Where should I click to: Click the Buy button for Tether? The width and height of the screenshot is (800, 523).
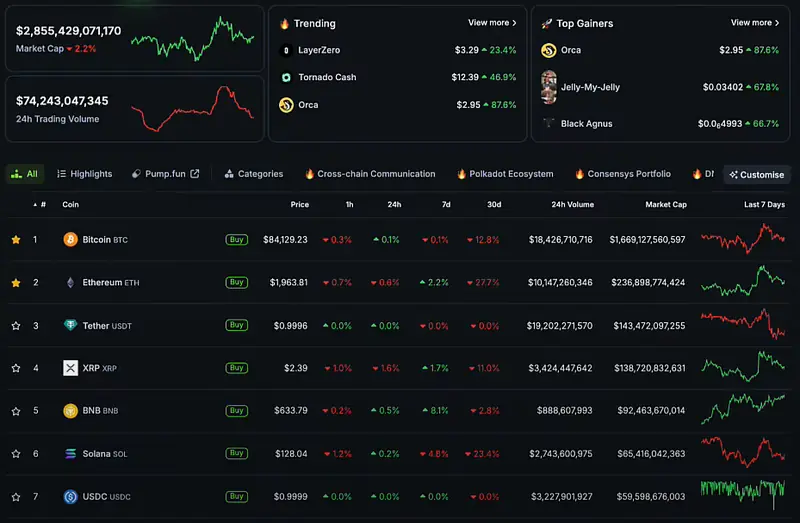237,325
